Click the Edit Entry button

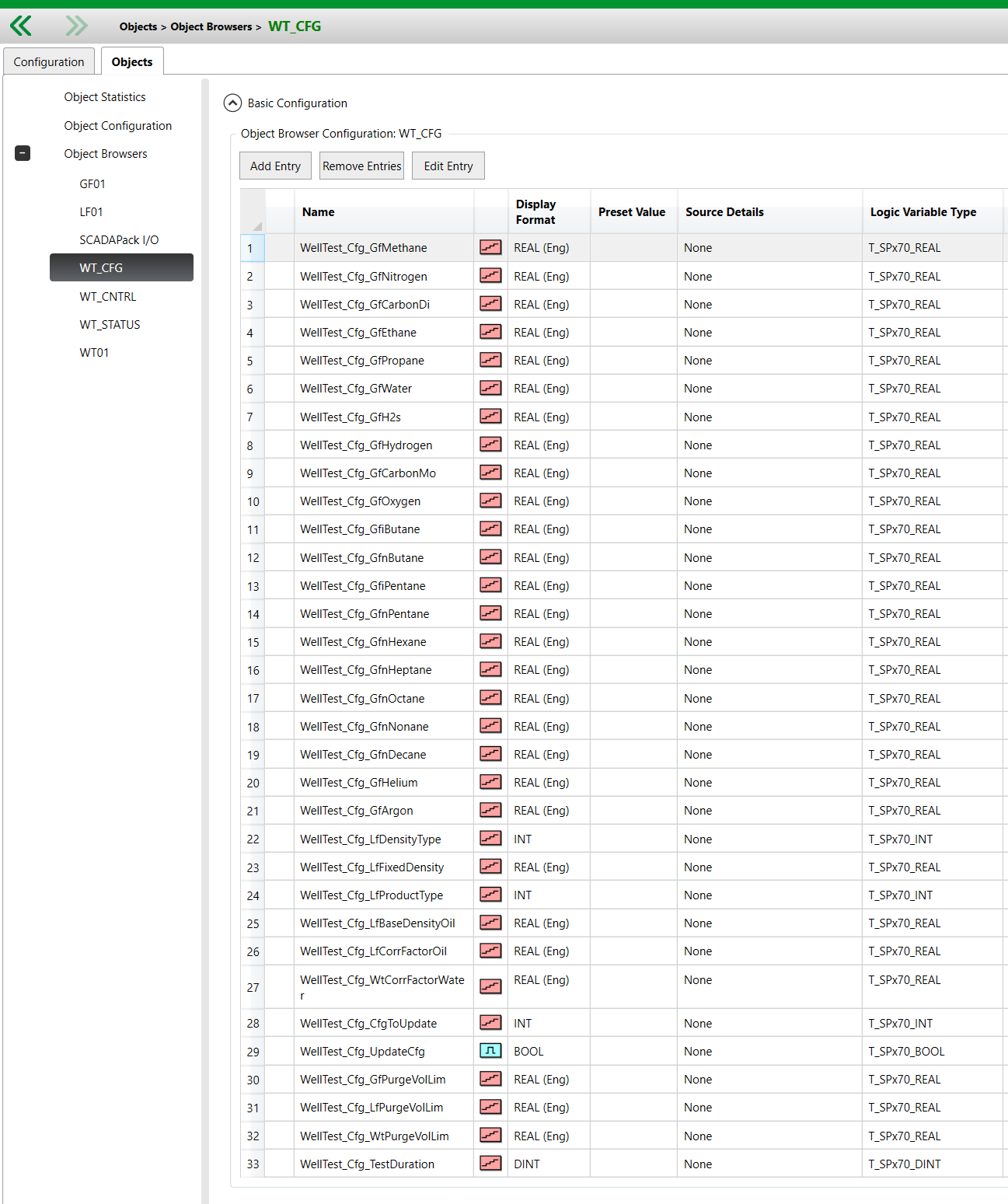[448, 166]
